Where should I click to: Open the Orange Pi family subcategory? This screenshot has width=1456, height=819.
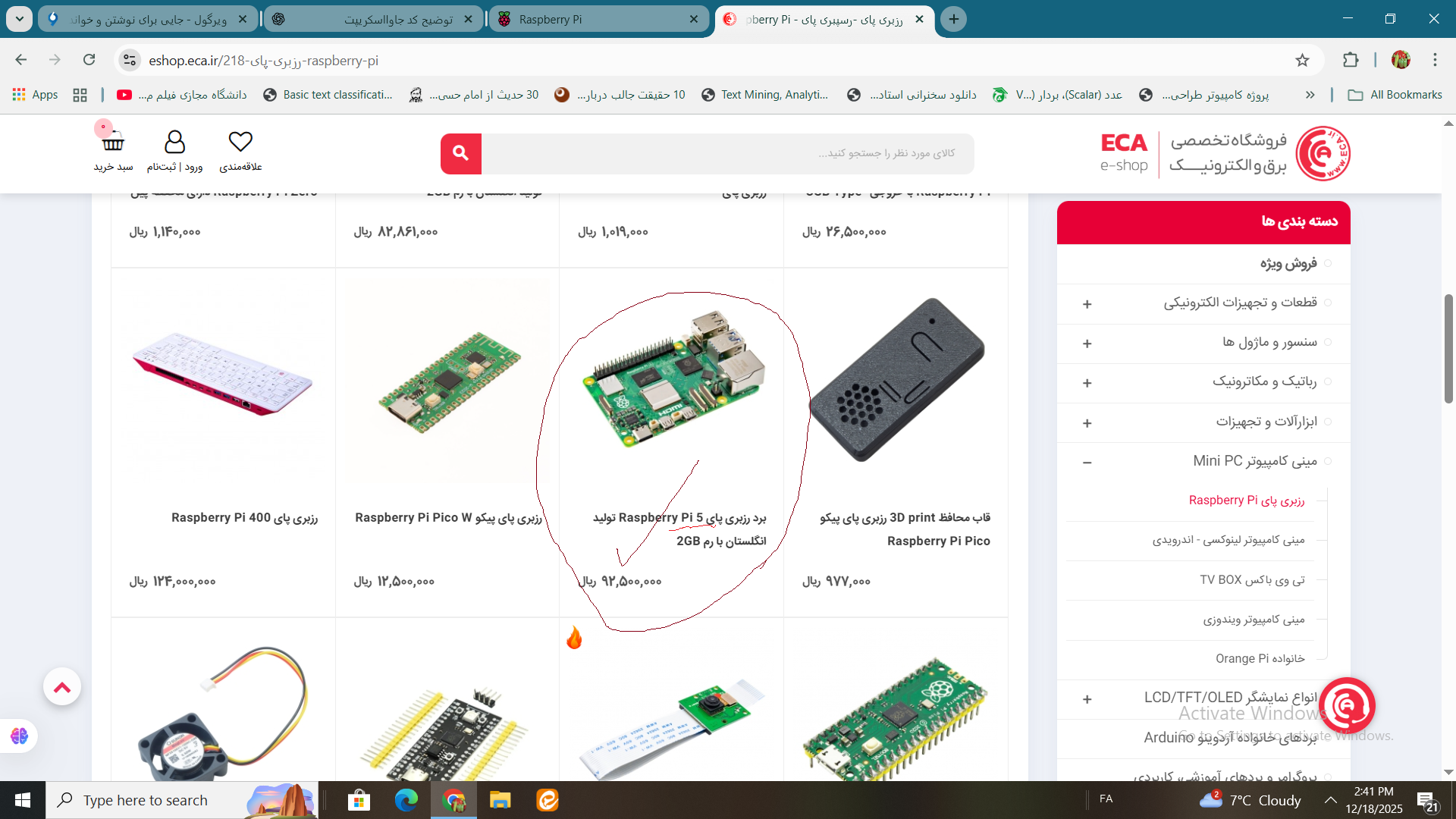click(x=1260, y=658)
